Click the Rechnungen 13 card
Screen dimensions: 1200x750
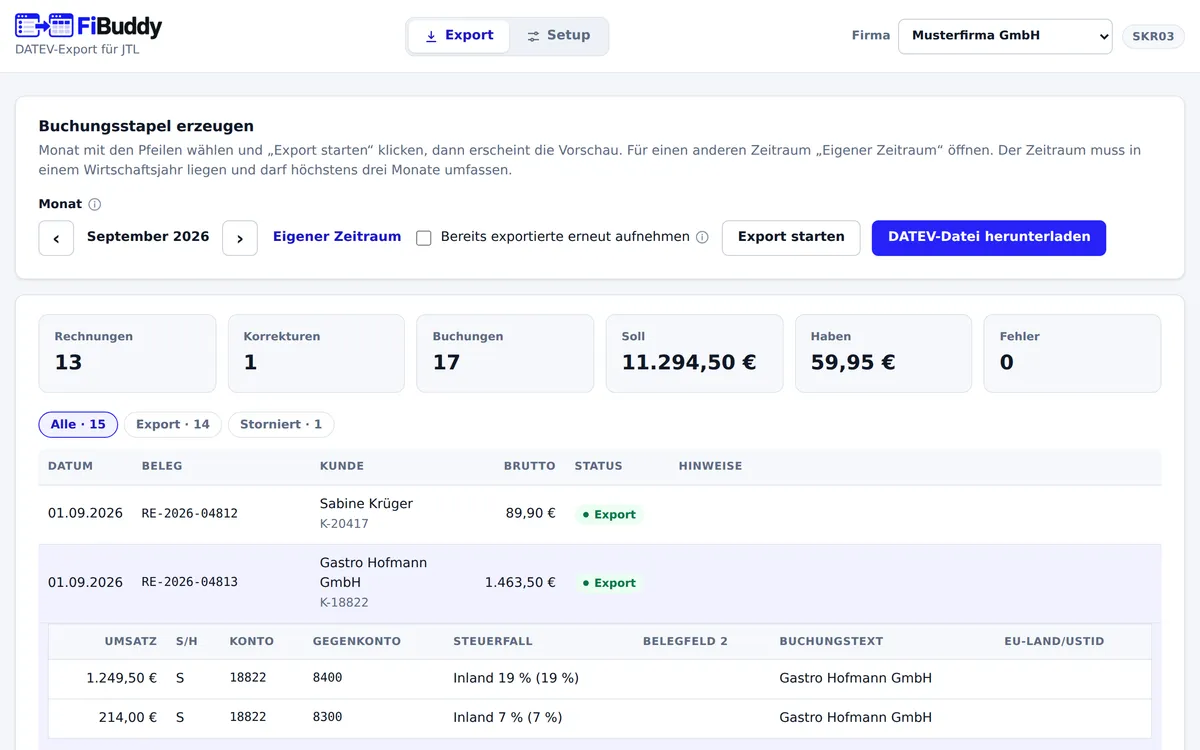pyautogui.click(x=127, y=354)
